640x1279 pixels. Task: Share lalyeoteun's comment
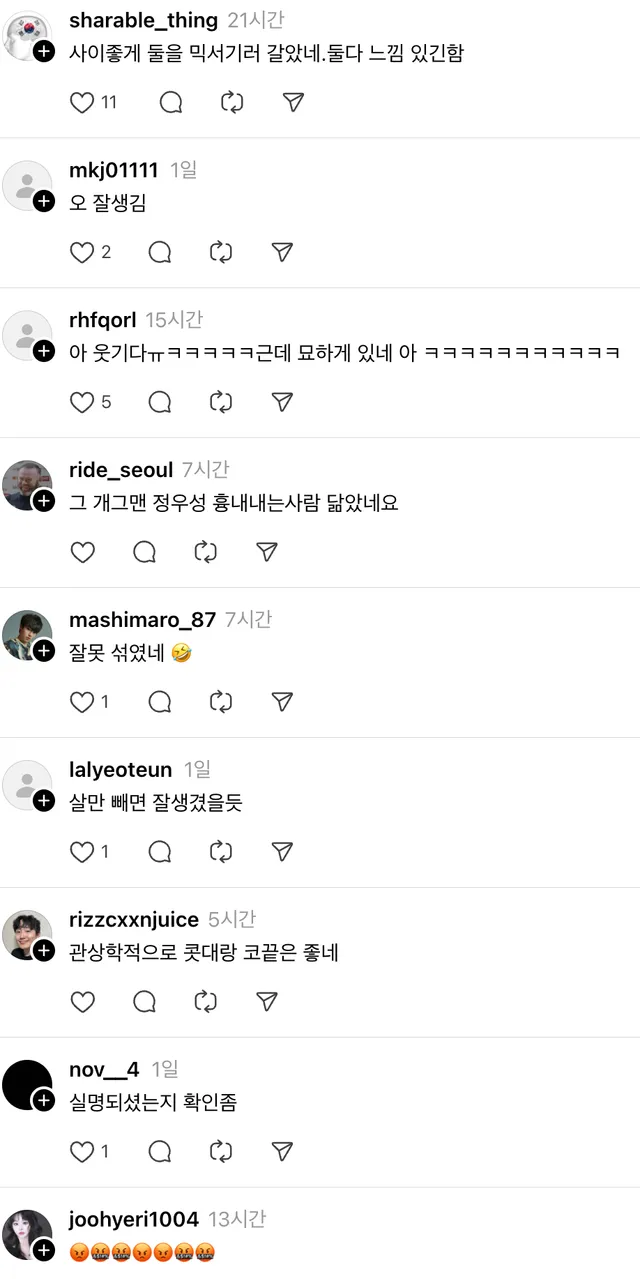282,852
